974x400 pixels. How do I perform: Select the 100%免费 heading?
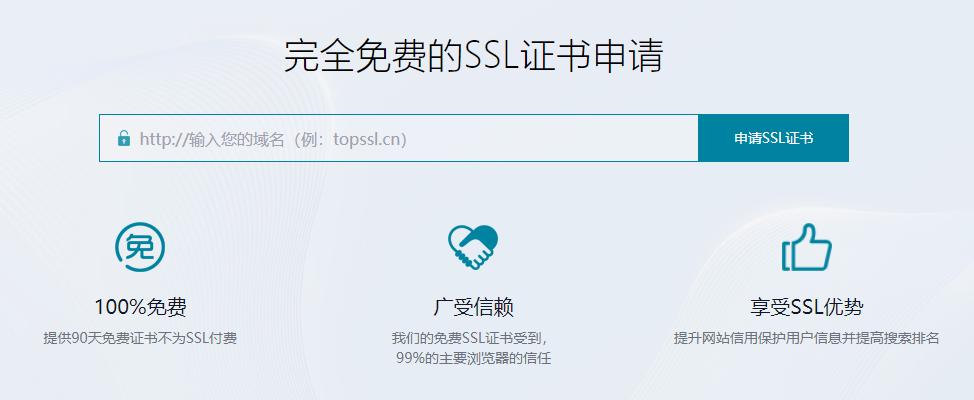pos(140,307)
